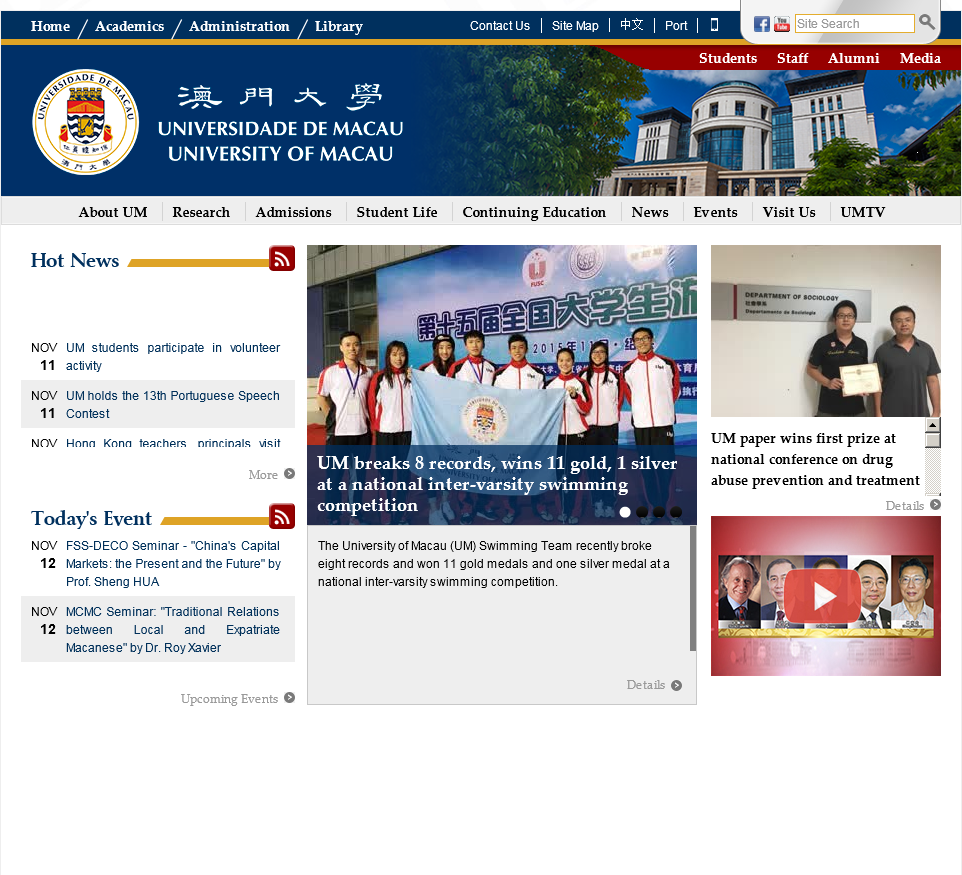Click the search magnifier icon

927,23
